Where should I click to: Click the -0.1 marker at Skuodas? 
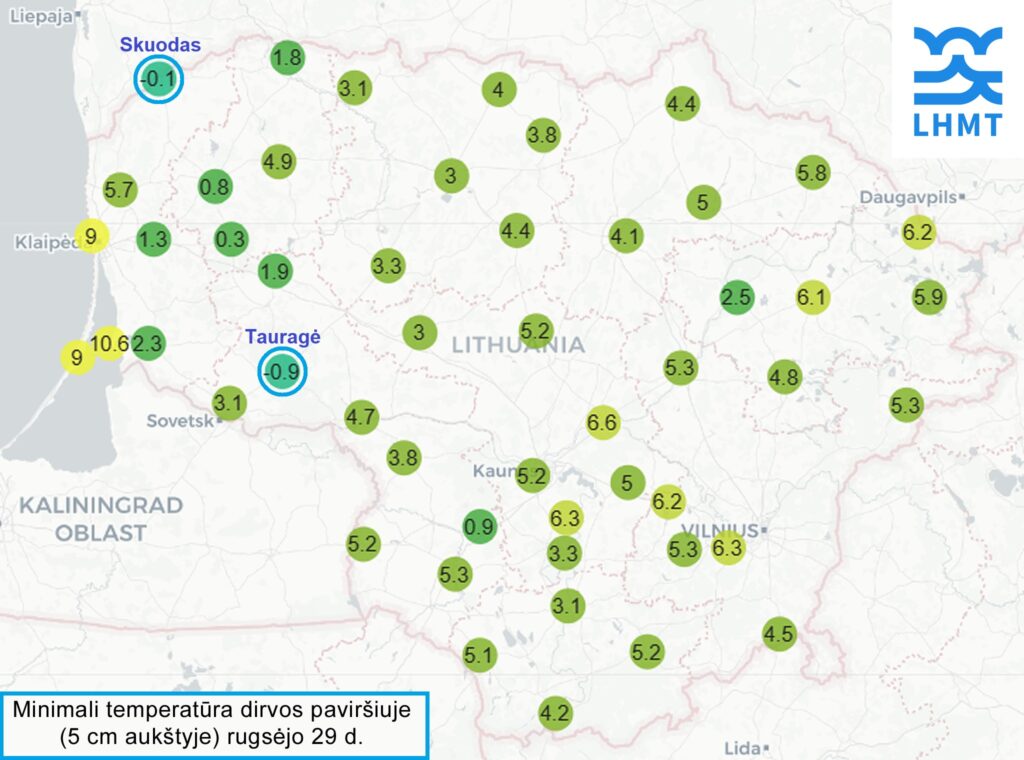160,80
